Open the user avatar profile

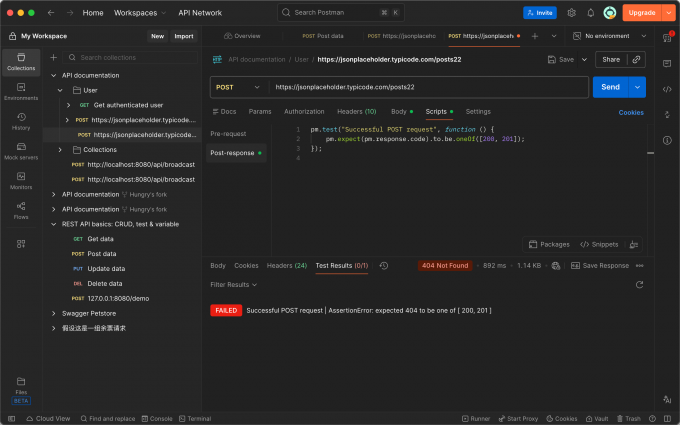click(x=610, y=13)
